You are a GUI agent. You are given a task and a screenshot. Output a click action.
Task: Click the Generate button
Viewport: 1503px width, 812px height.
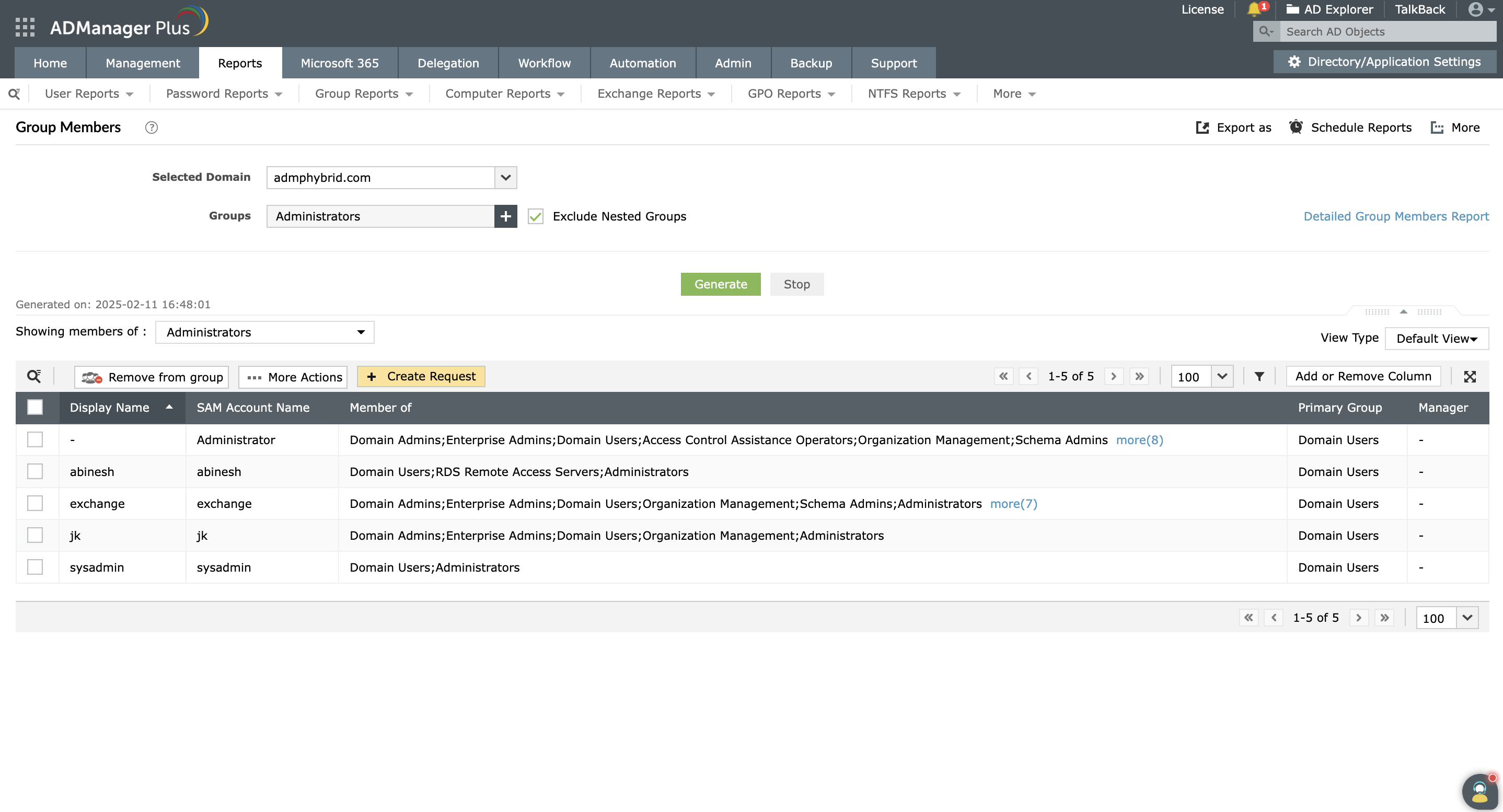pos(720,284)
